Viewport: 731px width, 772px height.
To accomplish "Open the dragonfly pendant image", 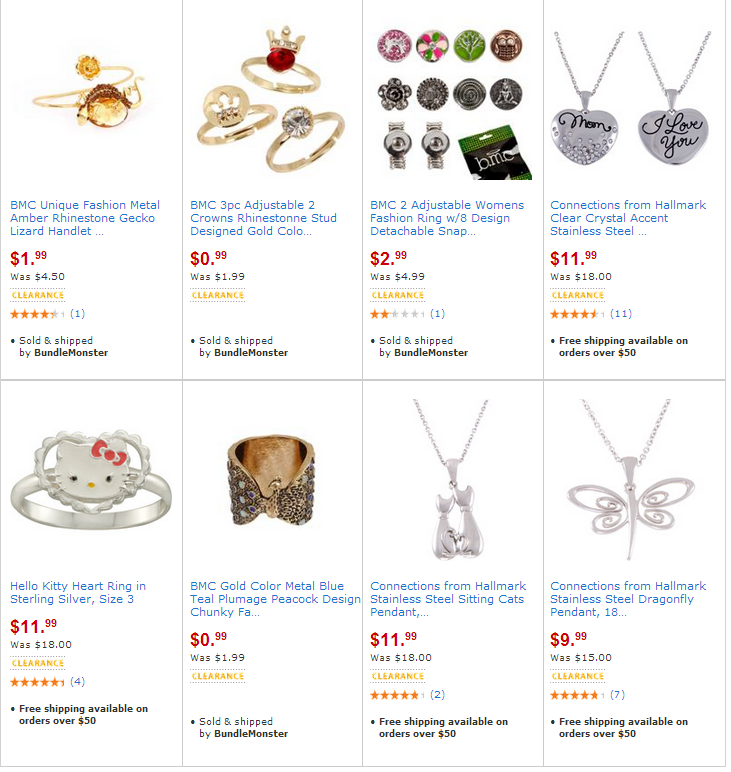I will pyautogui.click(x=630, y=480).
